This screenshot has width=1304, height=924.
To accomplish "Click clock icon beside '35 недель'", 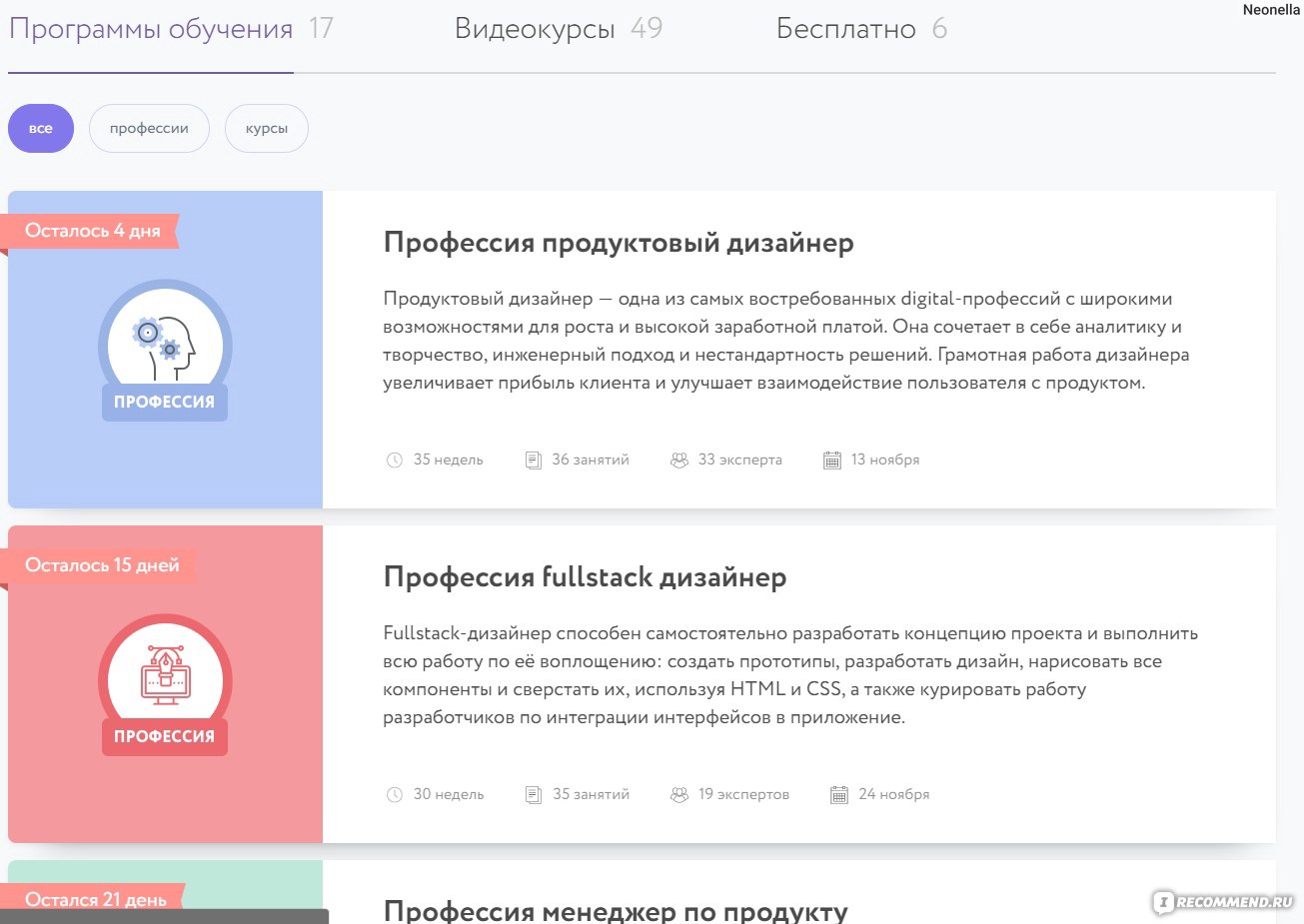I will [394, 461].
